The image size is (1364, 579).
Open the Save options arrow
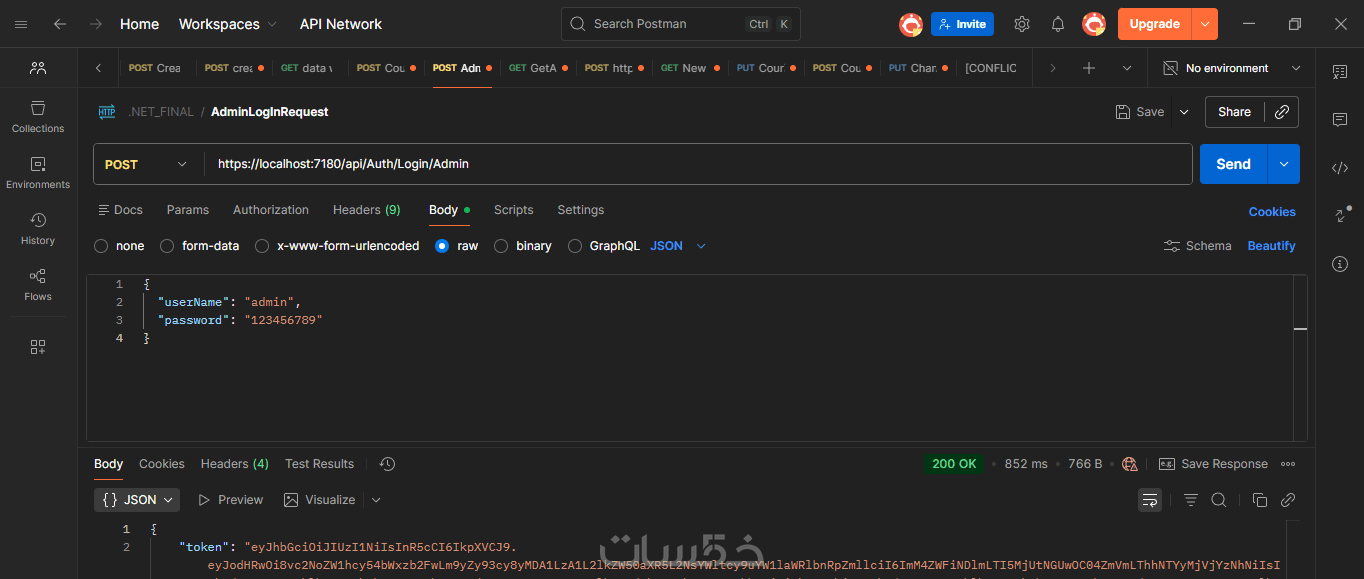[x=1184, y=112]
